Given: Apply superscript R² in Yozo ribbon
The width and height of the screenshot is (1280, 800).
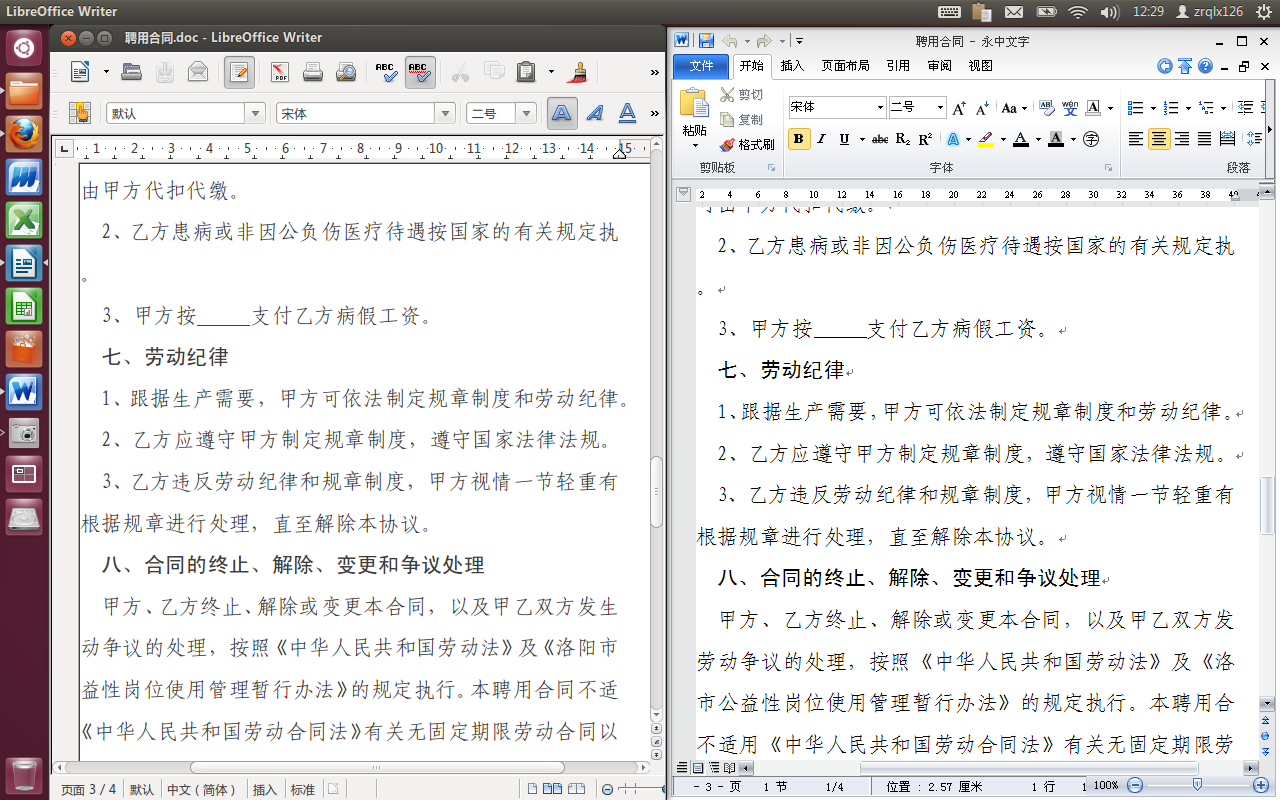Looking at the screenshot, I should tap(925, 139).
